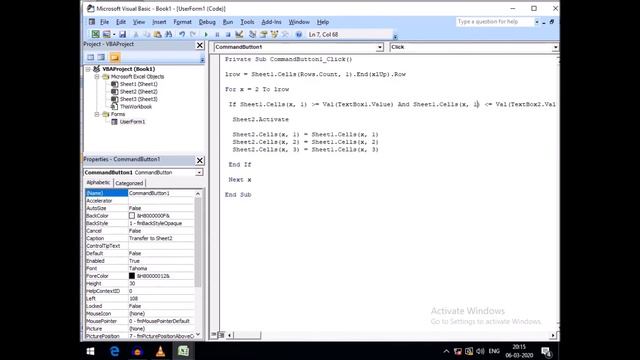This screenshot has height=360, width=640.
Task: Select ThisWorkbook in the project tree
Action: [x=136, y=107]
